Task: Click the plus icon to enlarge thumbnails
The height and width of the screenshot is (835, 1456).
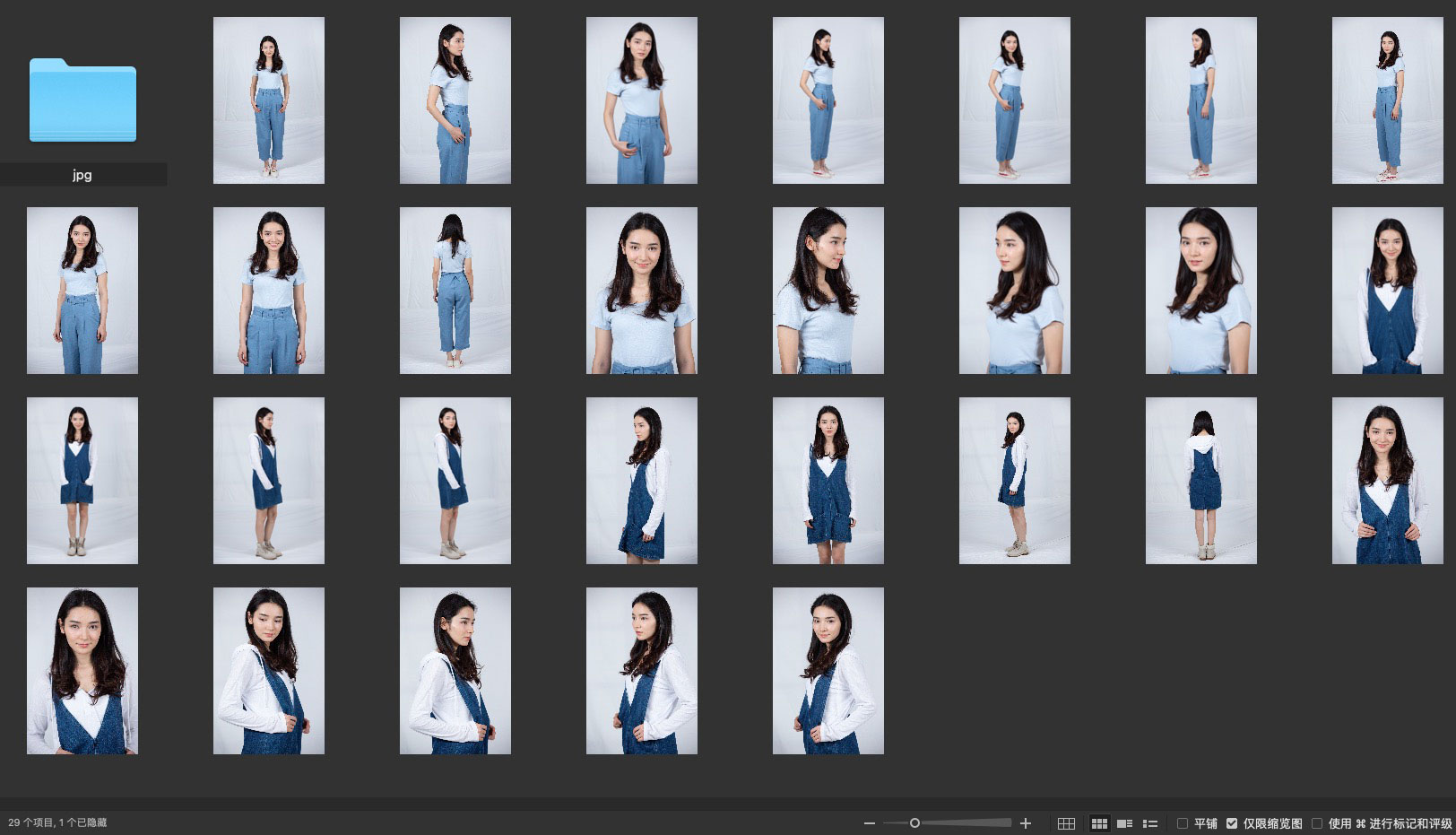Action: (x=1026, y=823)
